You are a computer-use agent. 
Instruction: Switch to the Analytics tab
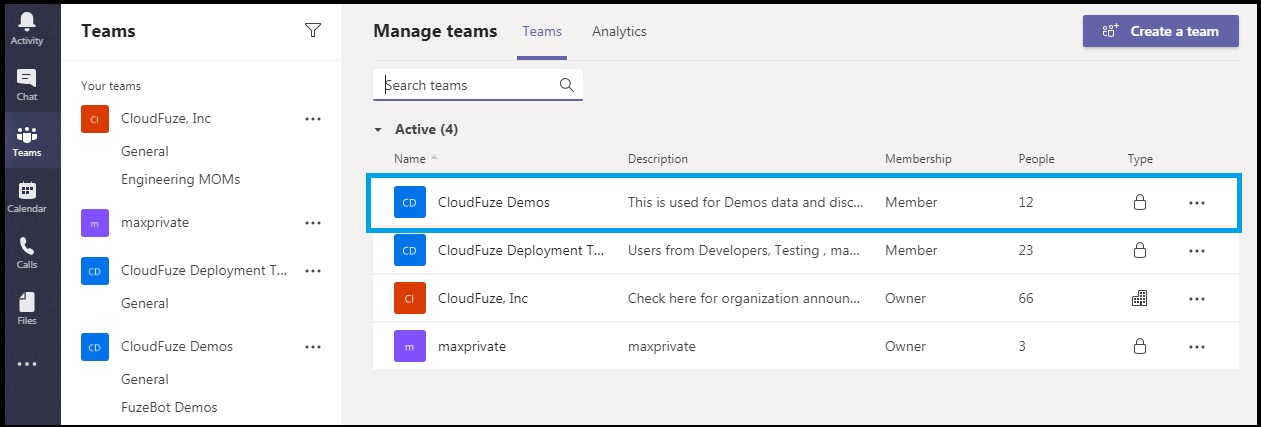[x=619, y=31]
